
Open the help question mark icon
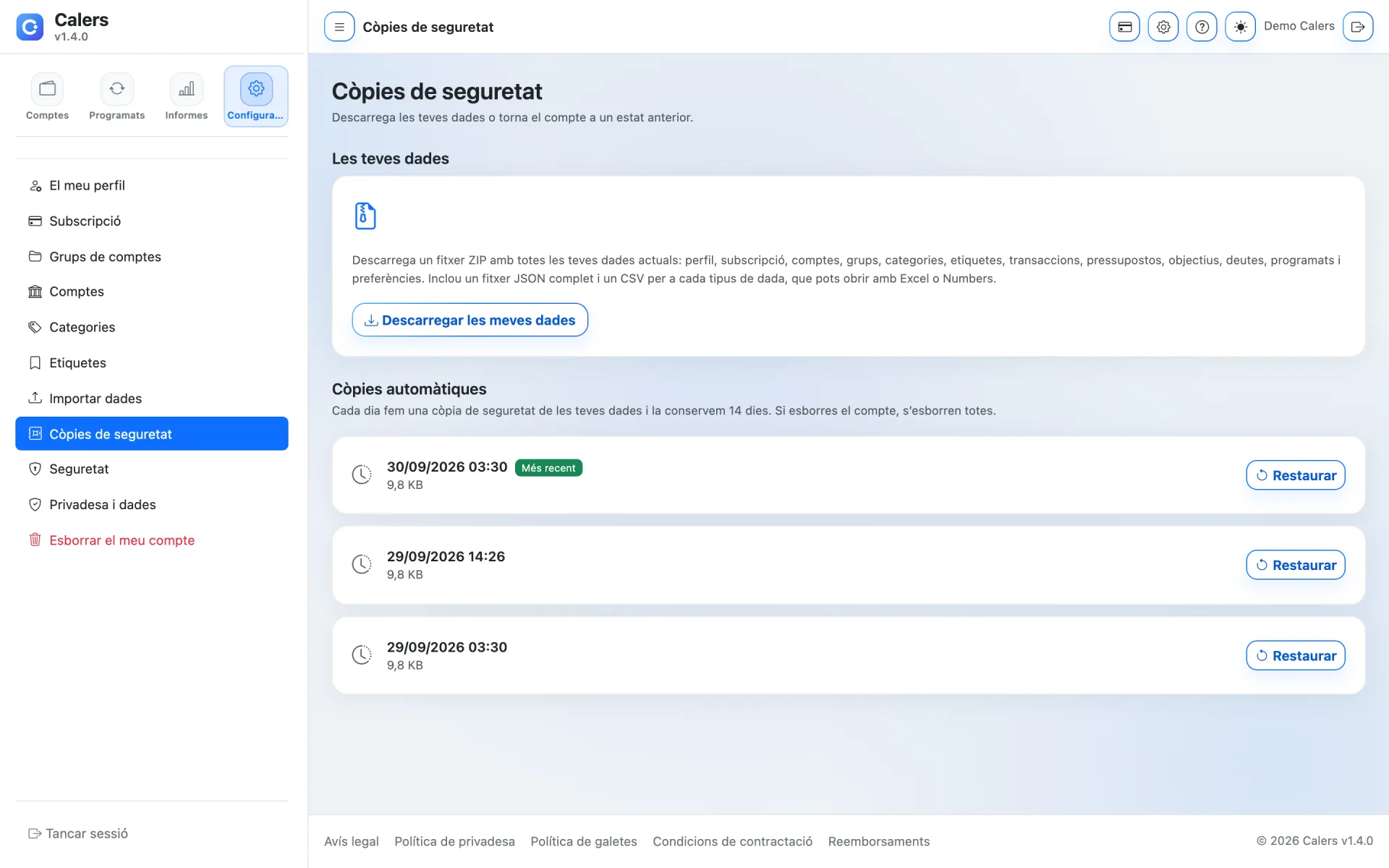(x=1202, y=27)
